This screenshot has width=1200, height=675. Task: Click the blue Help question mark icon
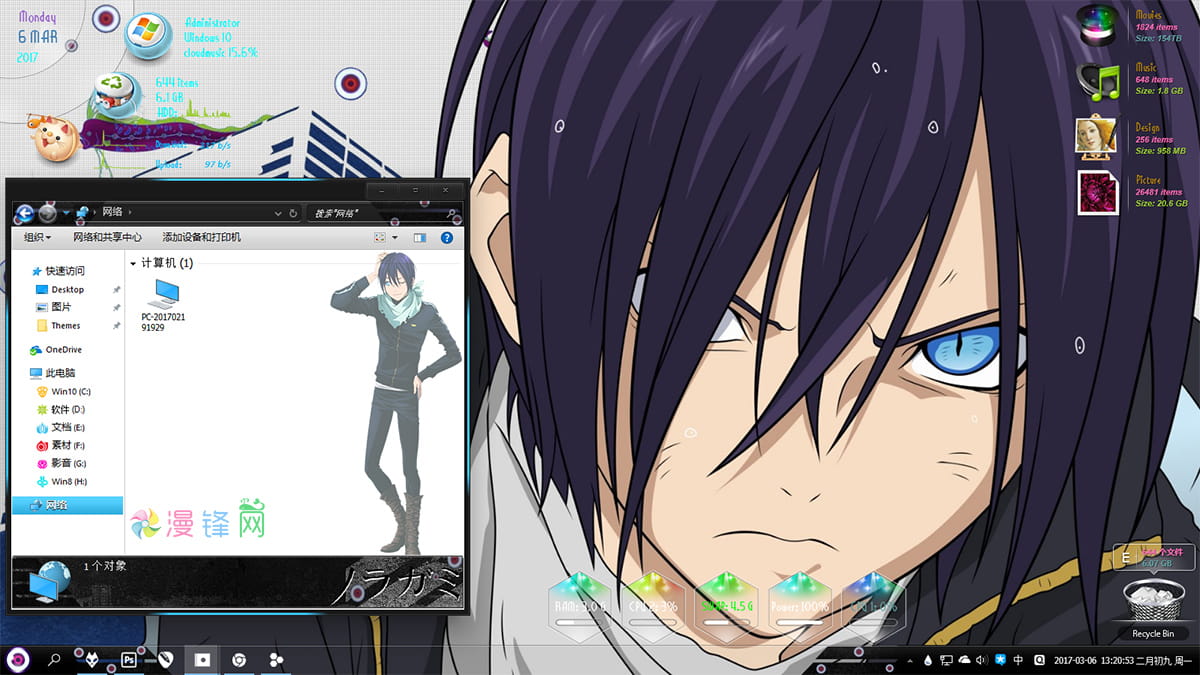(447, 238)
